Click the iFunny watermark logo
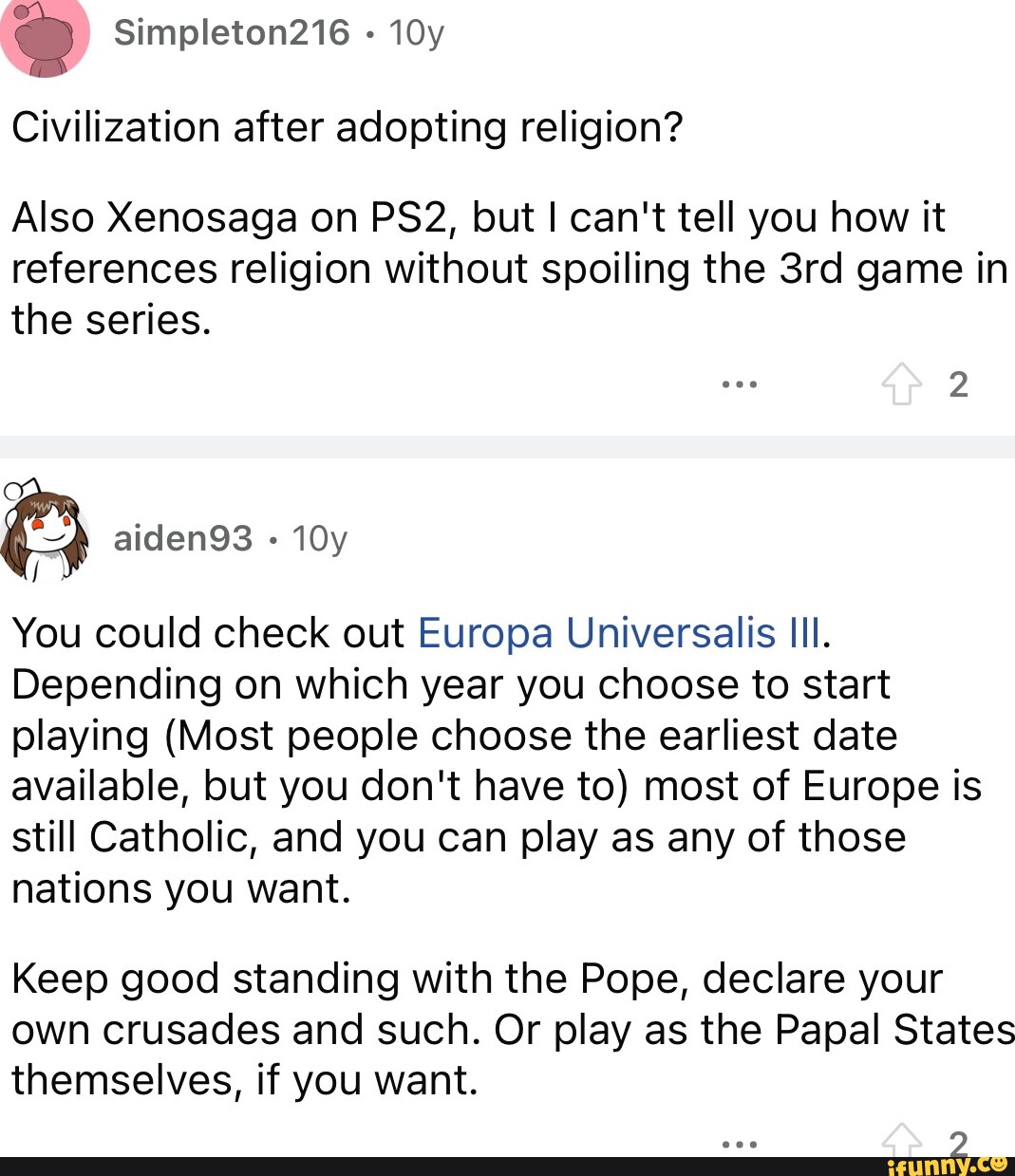1015x1176 pixels. pyautogui.click(x=945, y=1165)
